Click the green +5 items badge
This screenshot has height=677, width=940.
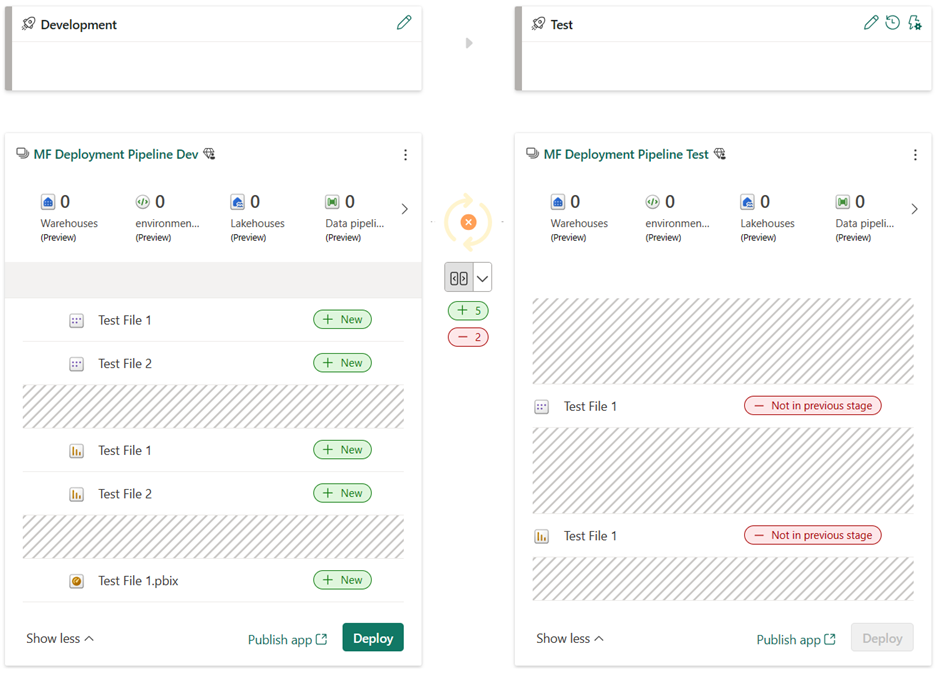(468, 310)
